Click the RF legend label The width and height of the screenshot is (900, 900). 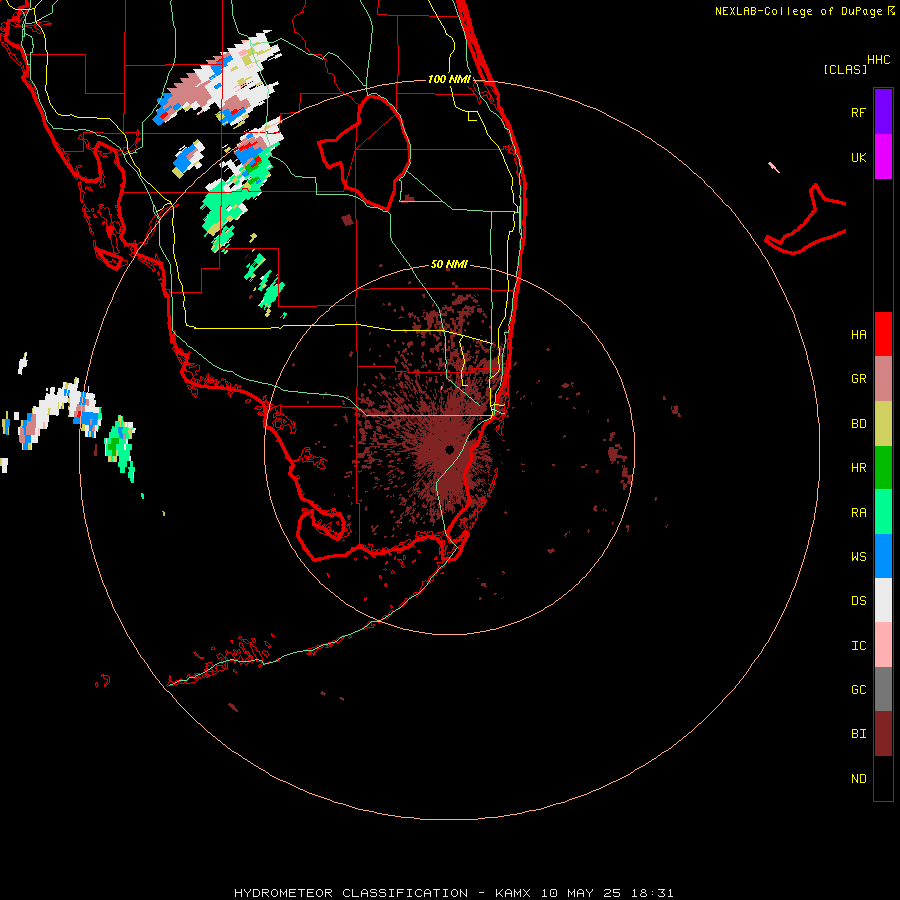858,112
